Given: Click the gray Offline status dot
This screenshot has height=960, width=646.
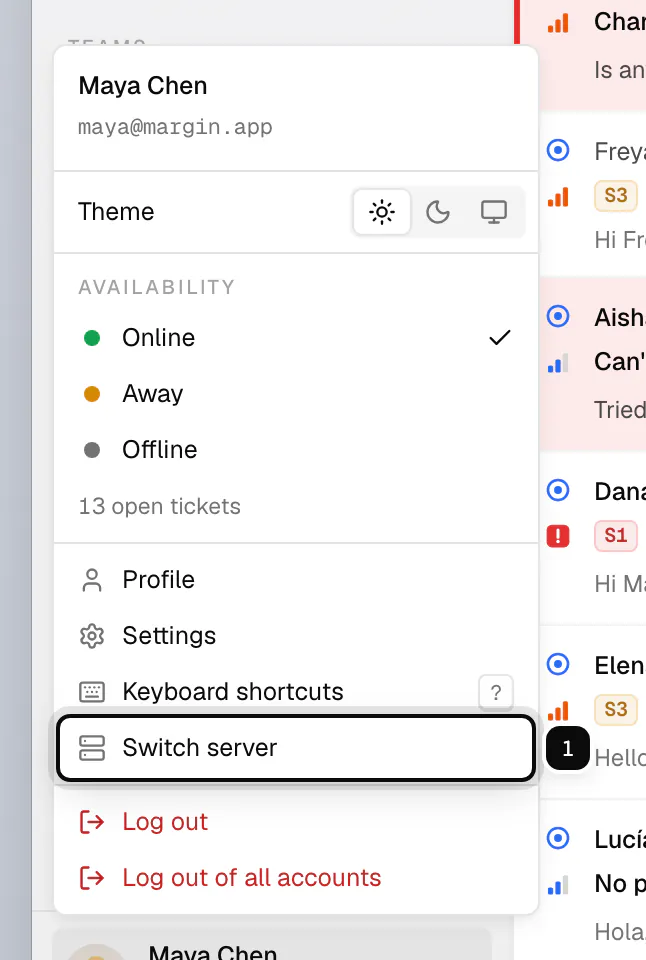Looking at the screenshot, I should pos(92,451).
